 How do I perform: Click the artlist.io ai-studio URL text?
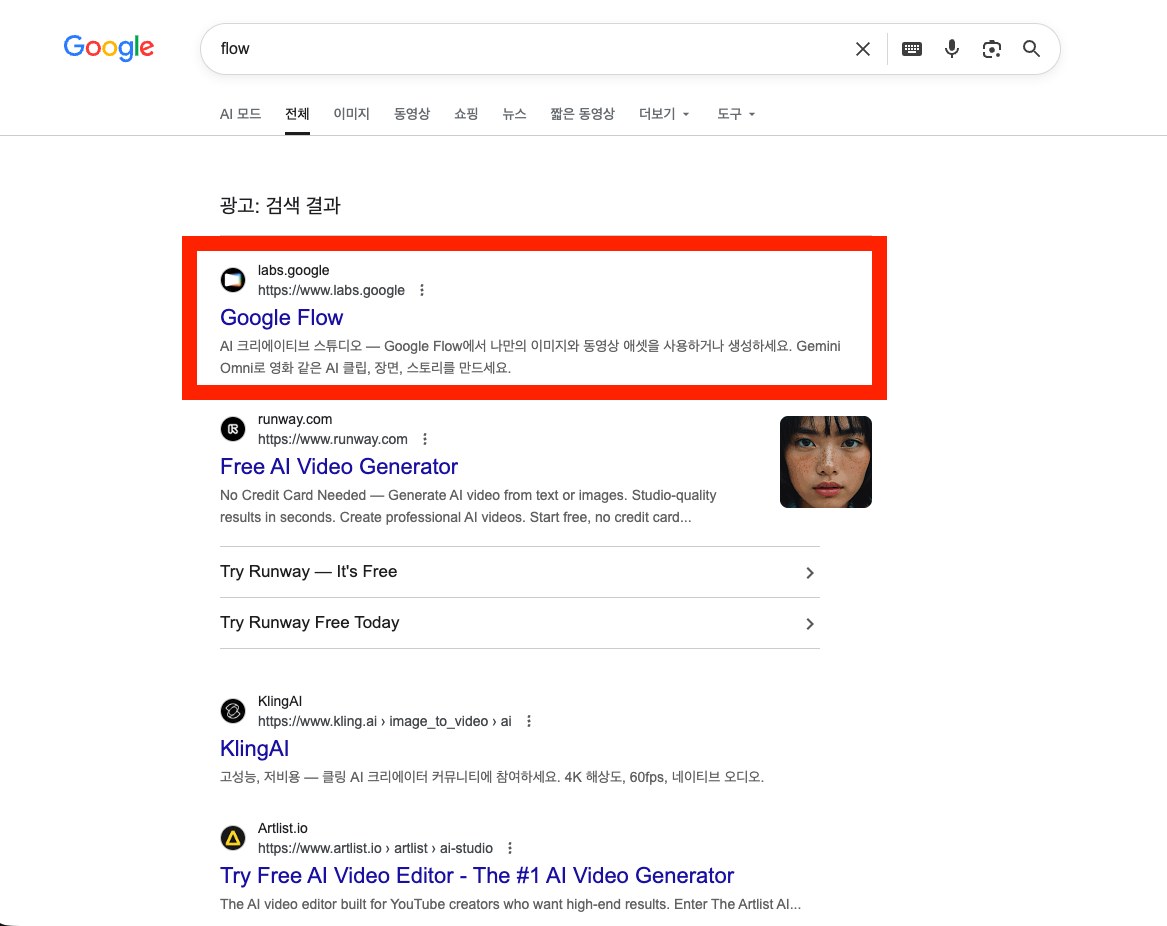(375, 849)
